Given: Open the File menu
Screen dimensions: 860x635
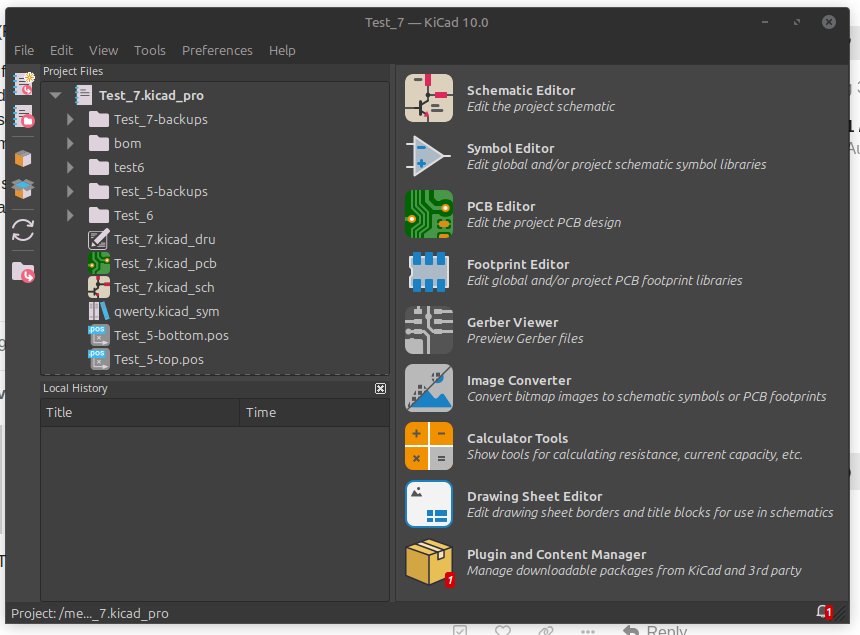Looking at the screenshot, I should (24, 50).
